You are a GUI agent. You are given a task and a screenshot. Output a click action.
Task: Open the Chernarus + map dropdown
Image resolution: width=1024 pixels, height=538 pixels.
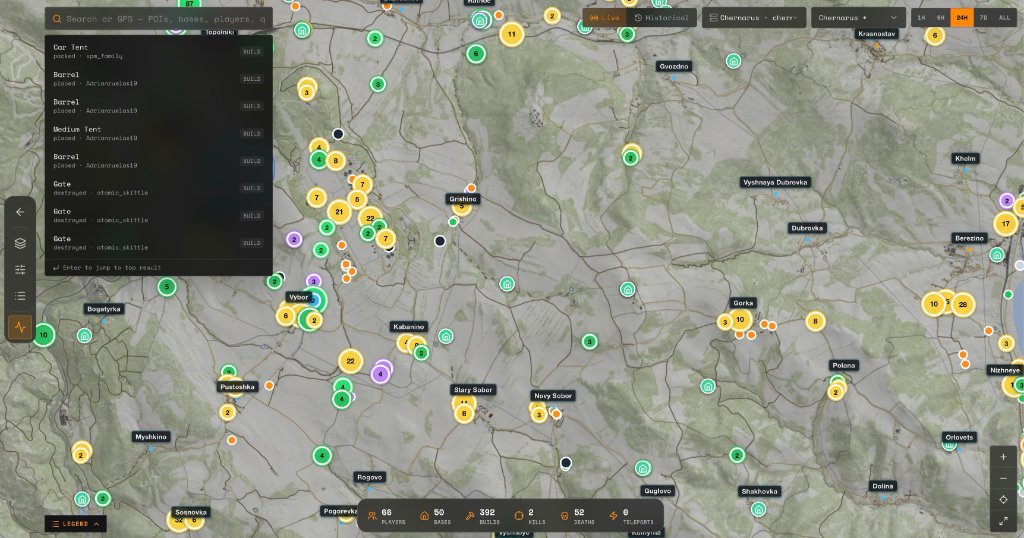[x=858, y=18]
